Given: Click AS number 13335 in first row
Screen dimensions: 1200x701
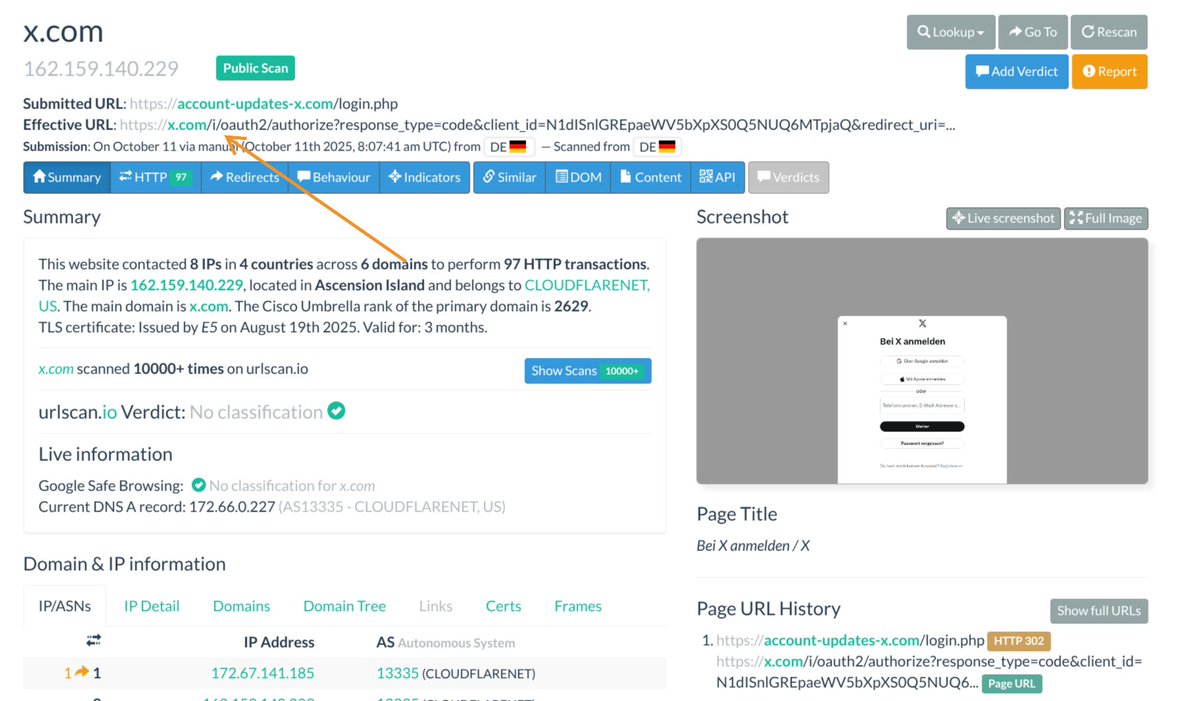Looking at the screenshot, I should click(x=397, y=674).
